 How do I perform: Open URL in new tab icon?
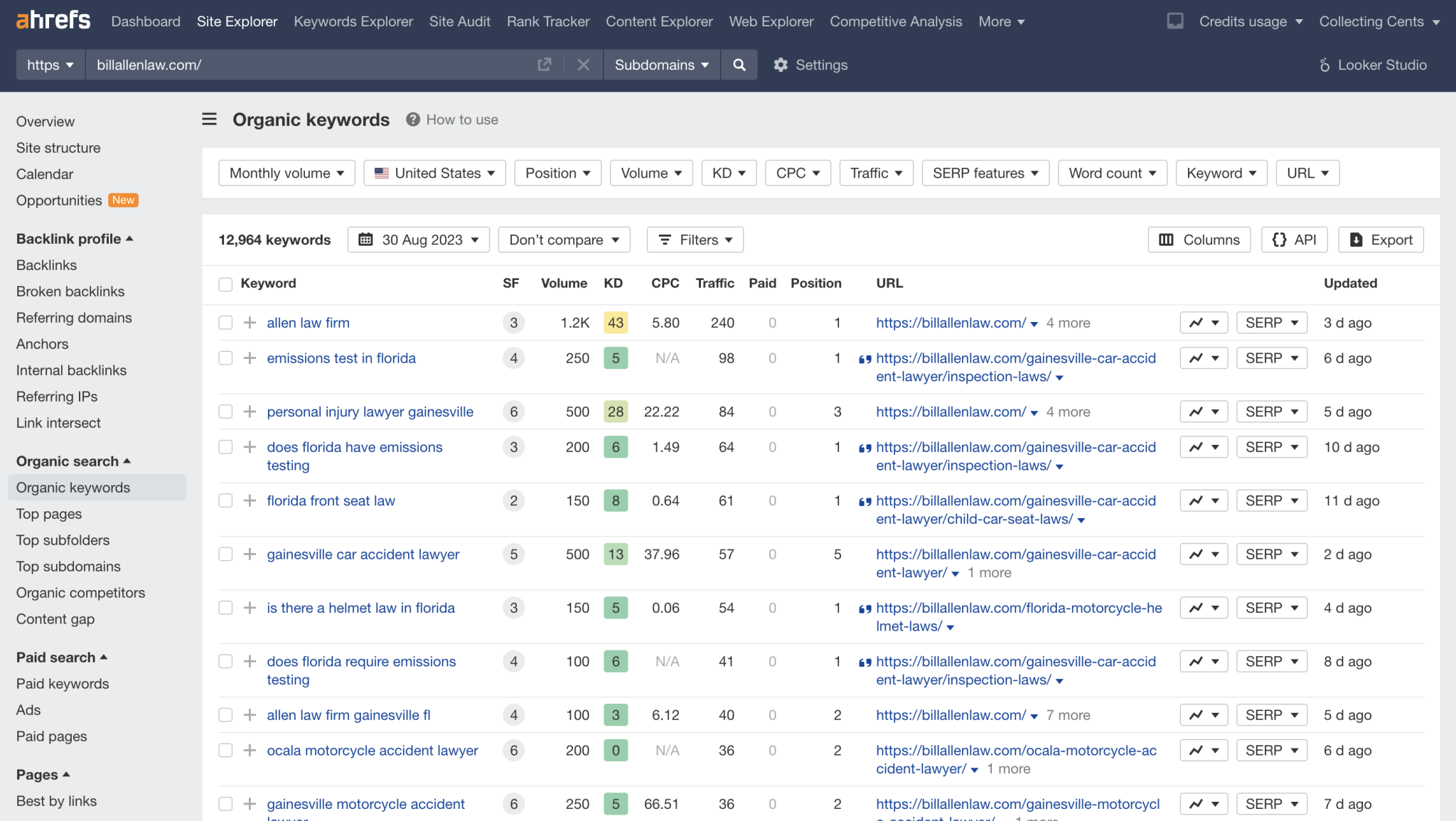545,65
